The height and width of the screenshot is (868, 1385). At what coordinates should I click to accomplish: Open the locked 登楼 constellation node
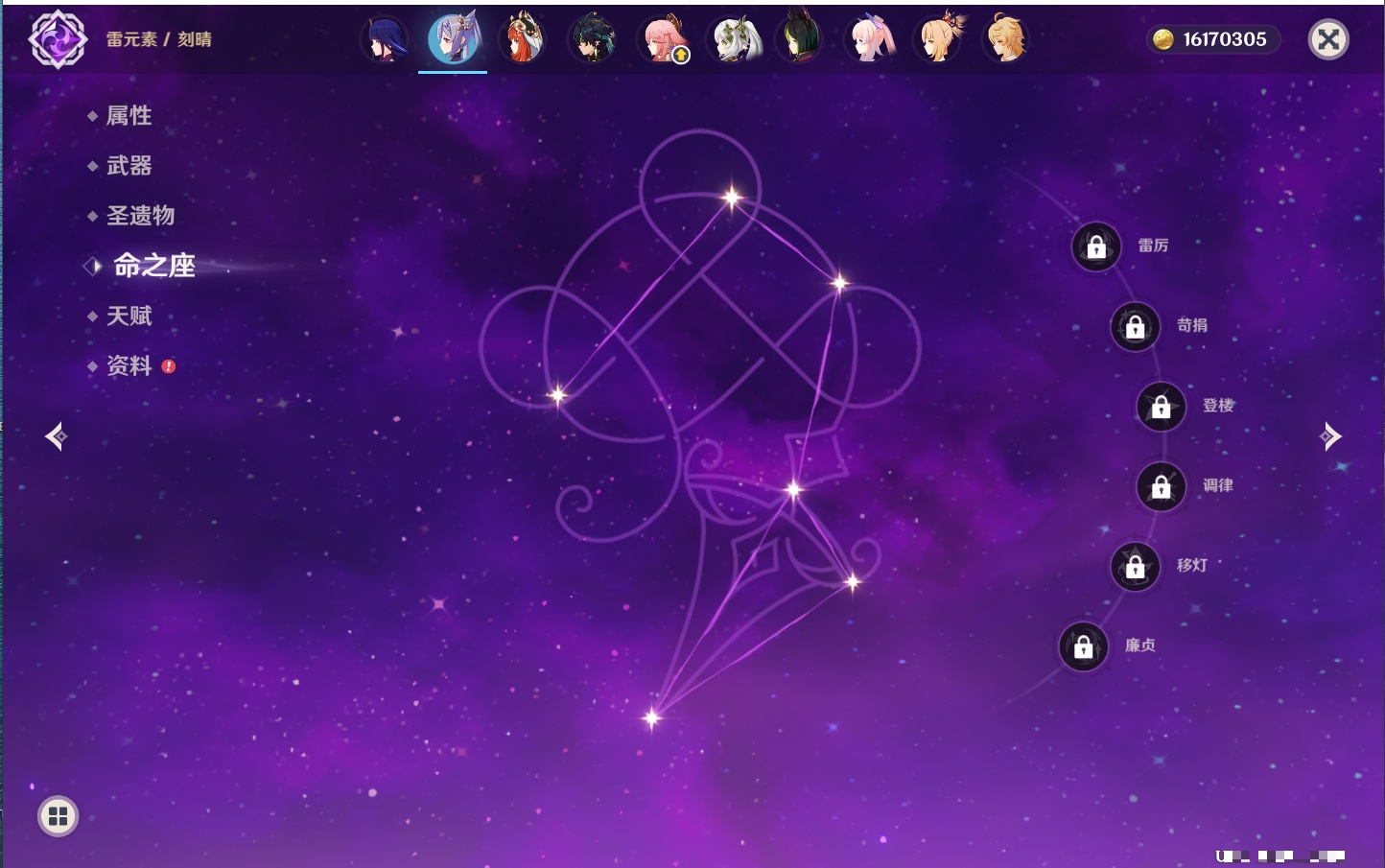1162,407
